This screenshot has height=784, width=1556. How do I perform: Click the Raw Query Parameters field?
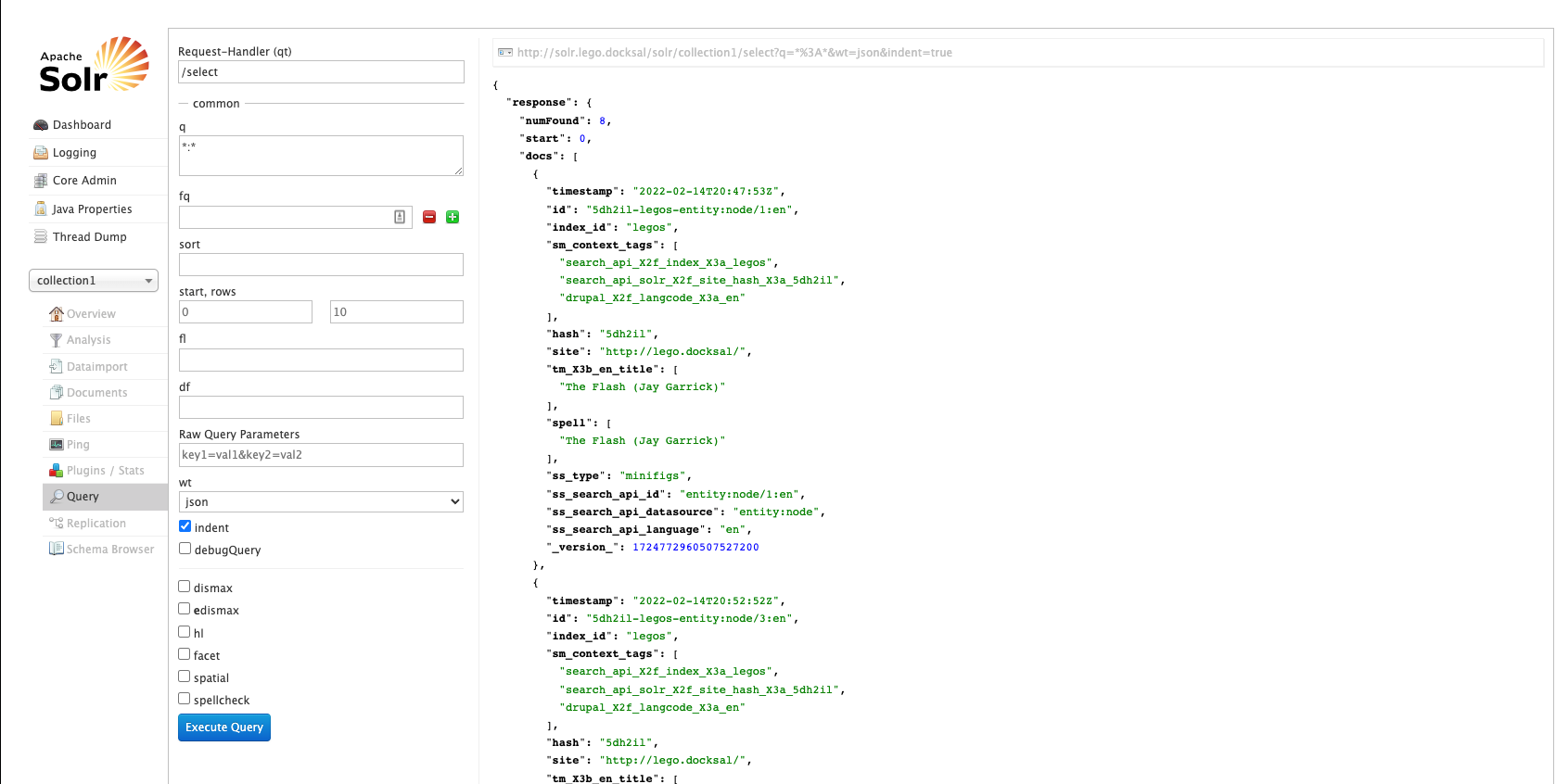(321, 455)
